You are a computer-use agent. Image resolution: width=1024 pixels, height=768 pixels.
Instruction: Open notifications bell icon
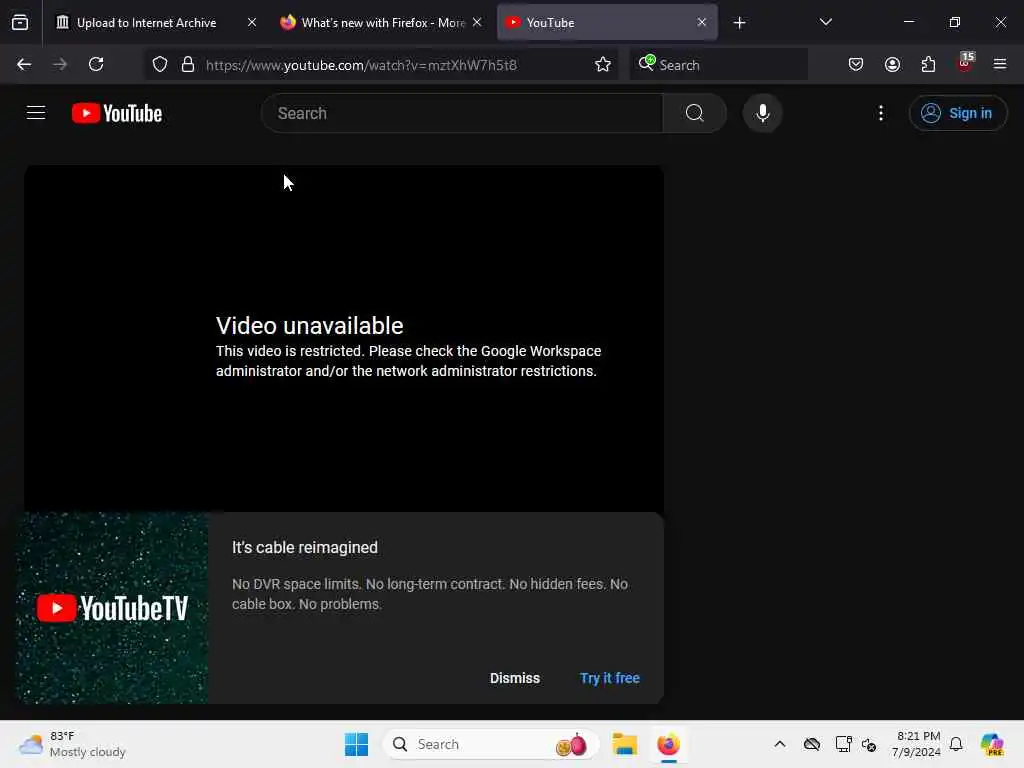tap(956, 744)
